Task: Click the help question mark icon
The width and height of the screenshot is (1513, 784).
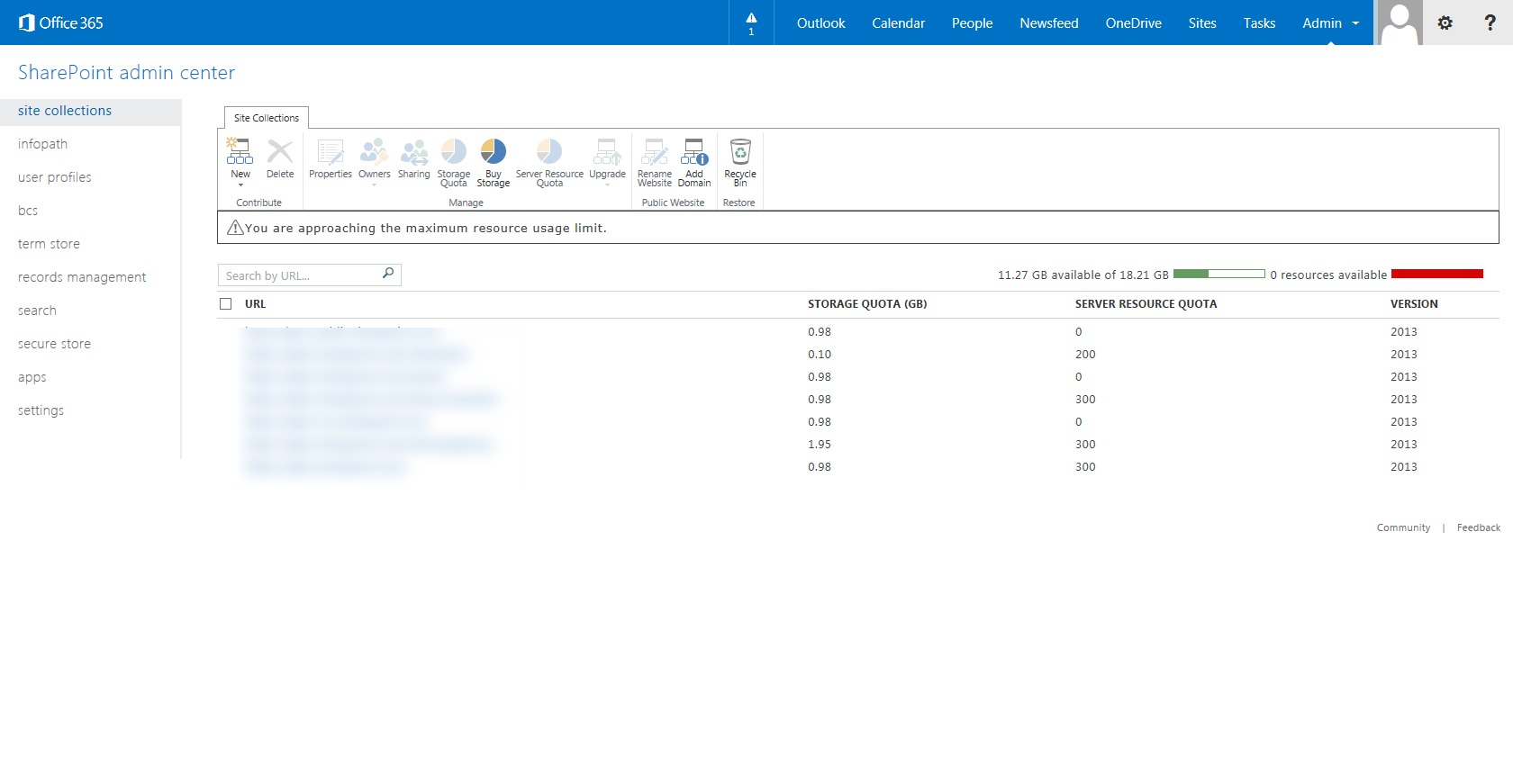Action: pyautogui.click(x=1490, y=23)
